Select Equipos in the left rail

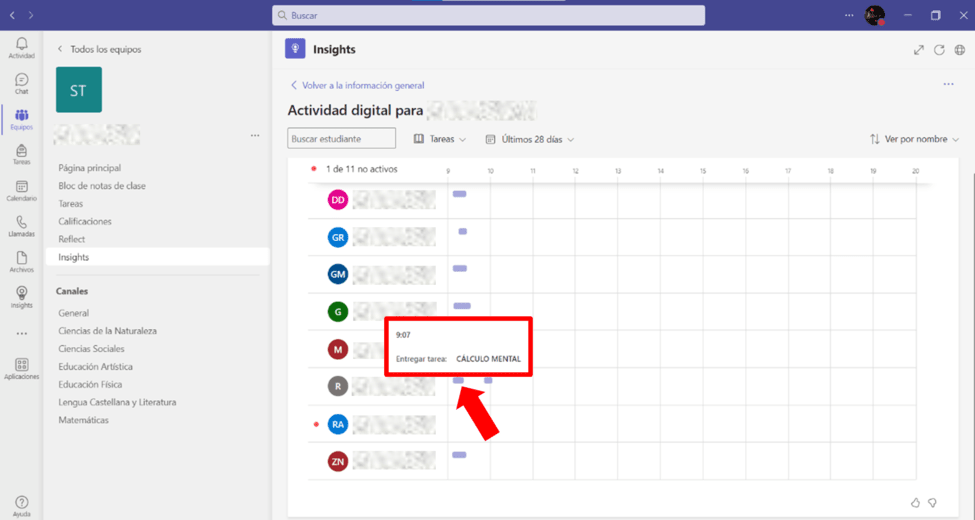coord(21,119)
